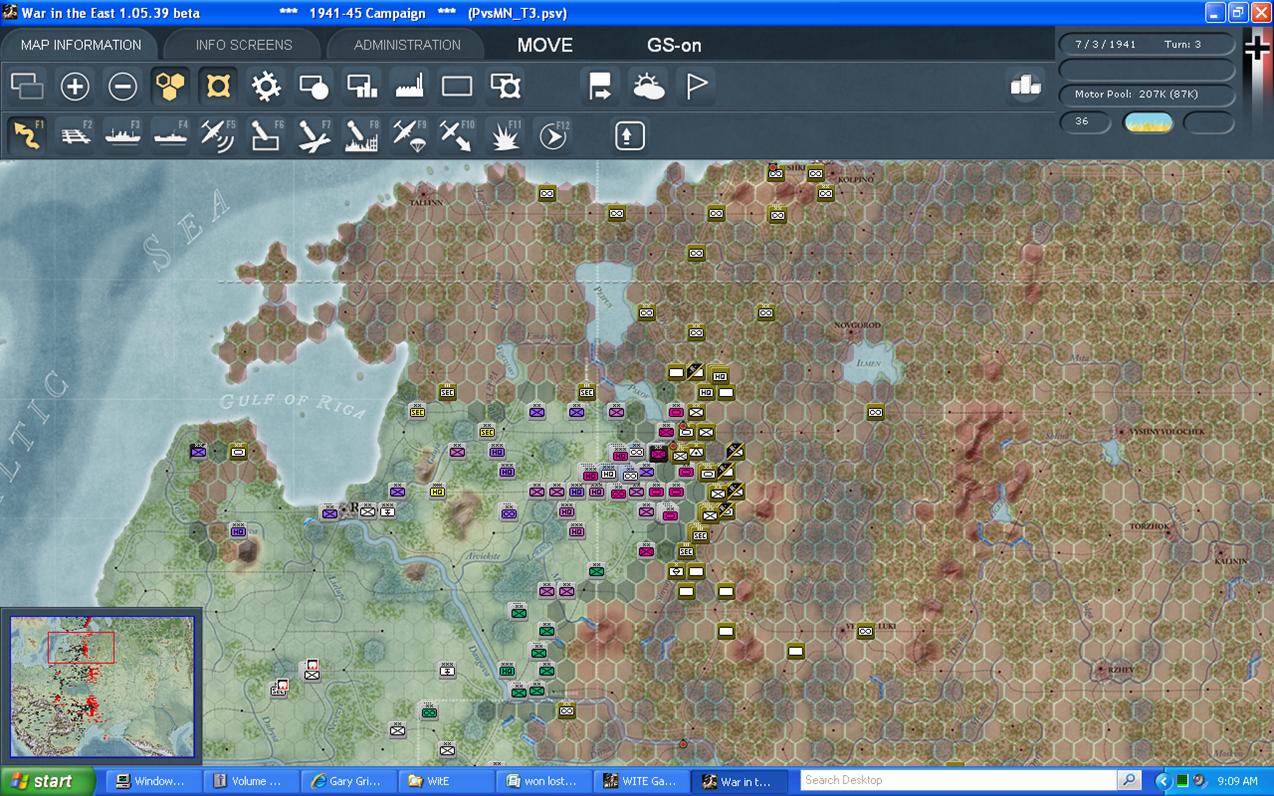Toggle the weather display cloud icon
This screenshot has height=796, width=1274.
tap(648, 87)
